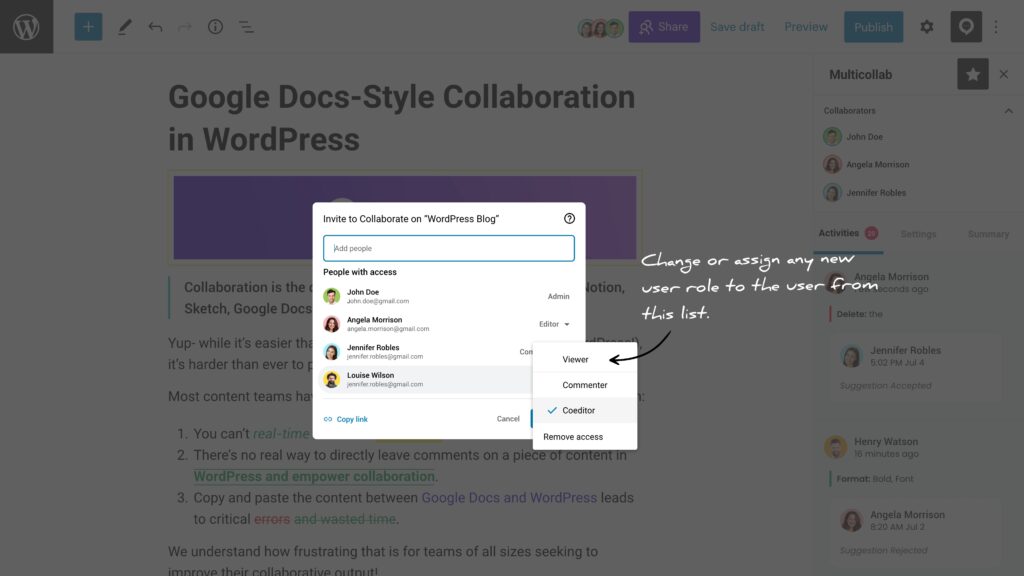Click Angela Morrison avatar in collaborators sidebar
Image resolution: width=1024 pixels, height=576 pixels.
coord(832,164)
